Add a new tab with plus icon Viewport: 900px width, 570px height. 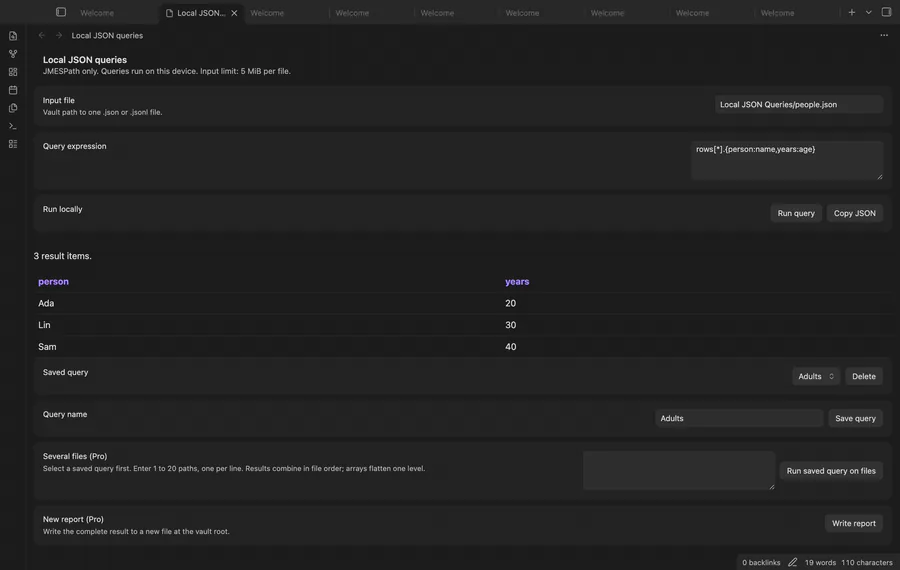click(852, 12)
